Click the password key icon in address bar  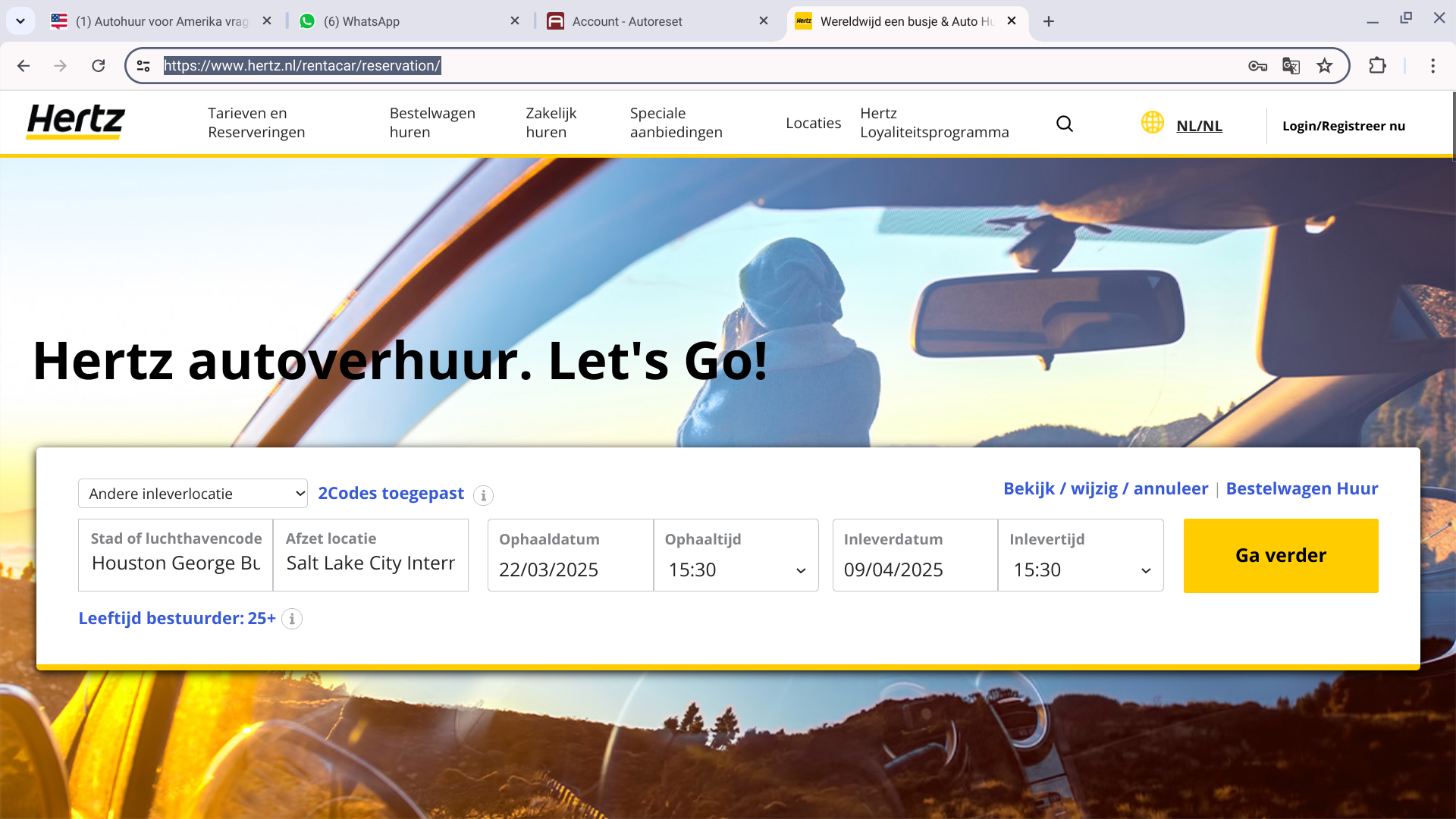[x=1257, y=66]
